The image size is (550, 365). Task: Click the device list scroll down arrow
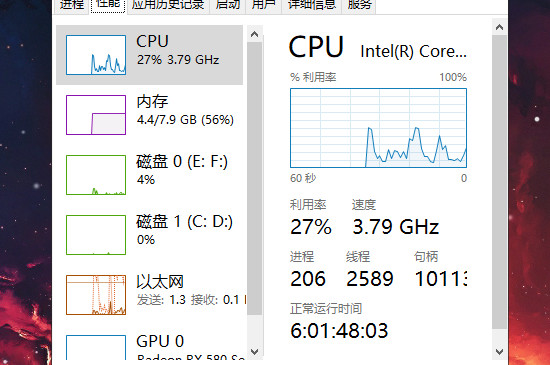coord(255,351)
